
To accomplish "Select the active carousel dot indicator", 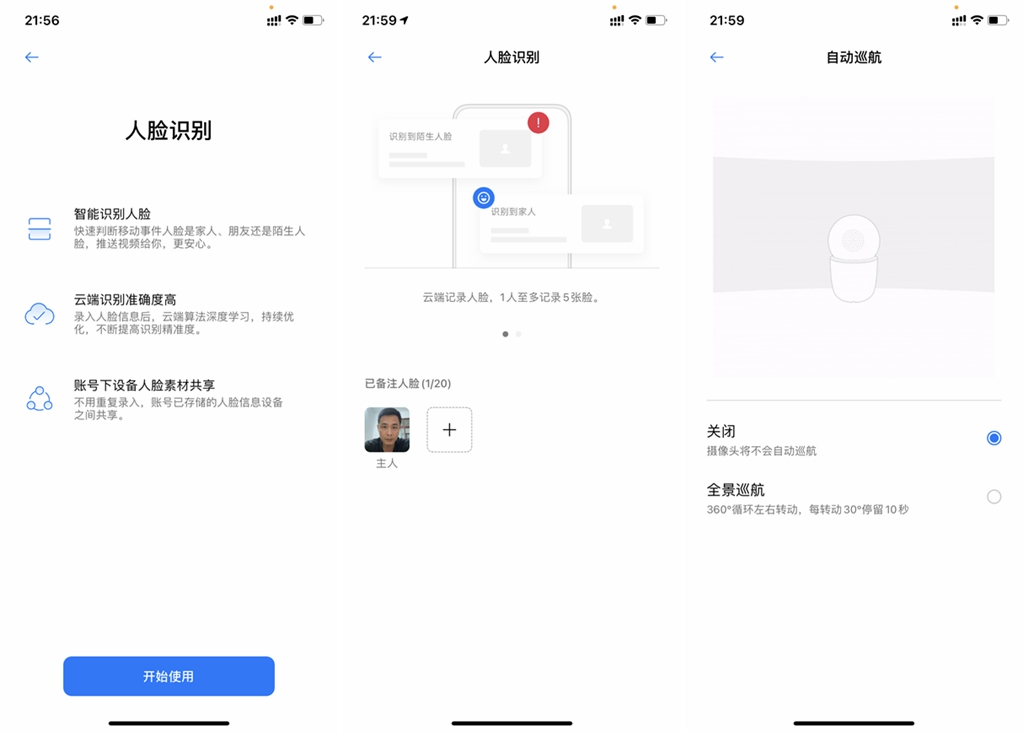I will point(505,334).
